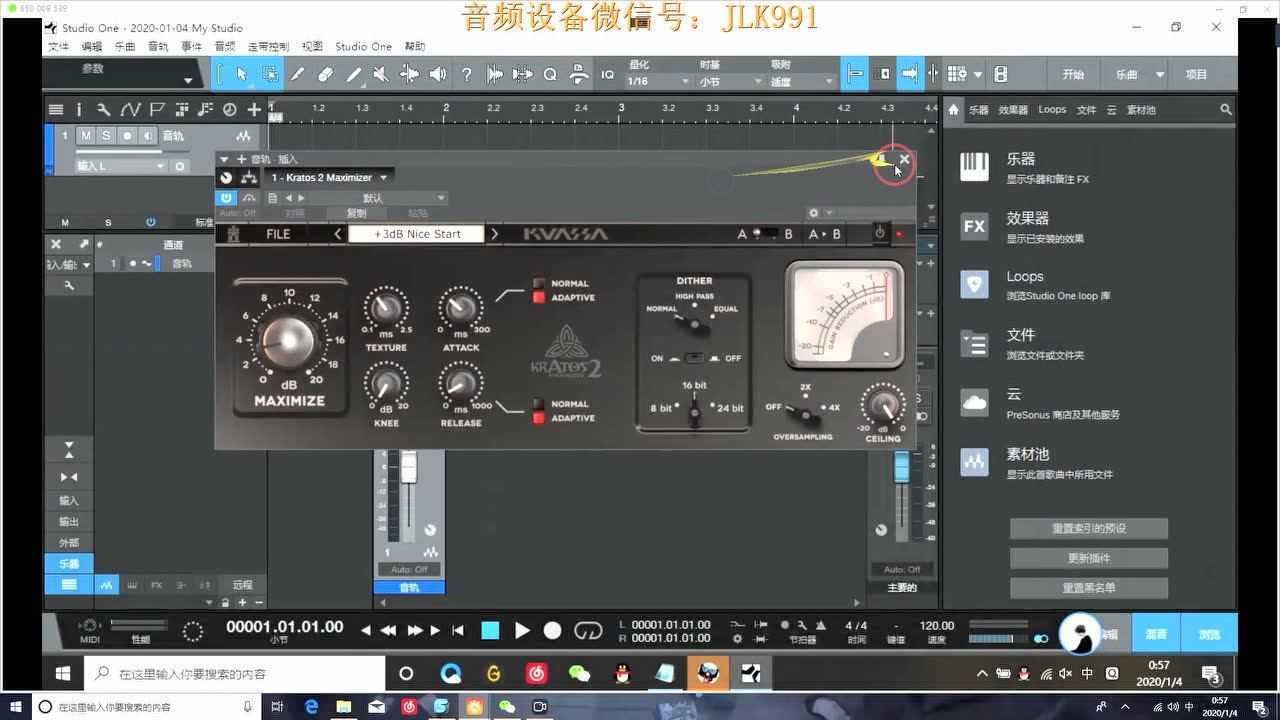
Task: Click 重置索引的预设 button
Action: [1089, 528]
